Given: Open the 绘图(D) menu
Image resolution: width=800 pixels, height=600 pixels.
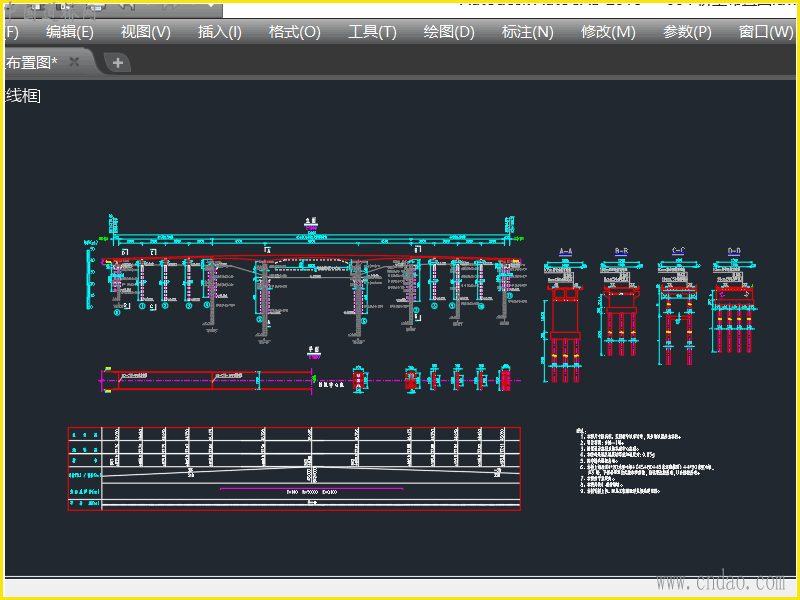Looking at the screenshot, I should pos(449,32).
